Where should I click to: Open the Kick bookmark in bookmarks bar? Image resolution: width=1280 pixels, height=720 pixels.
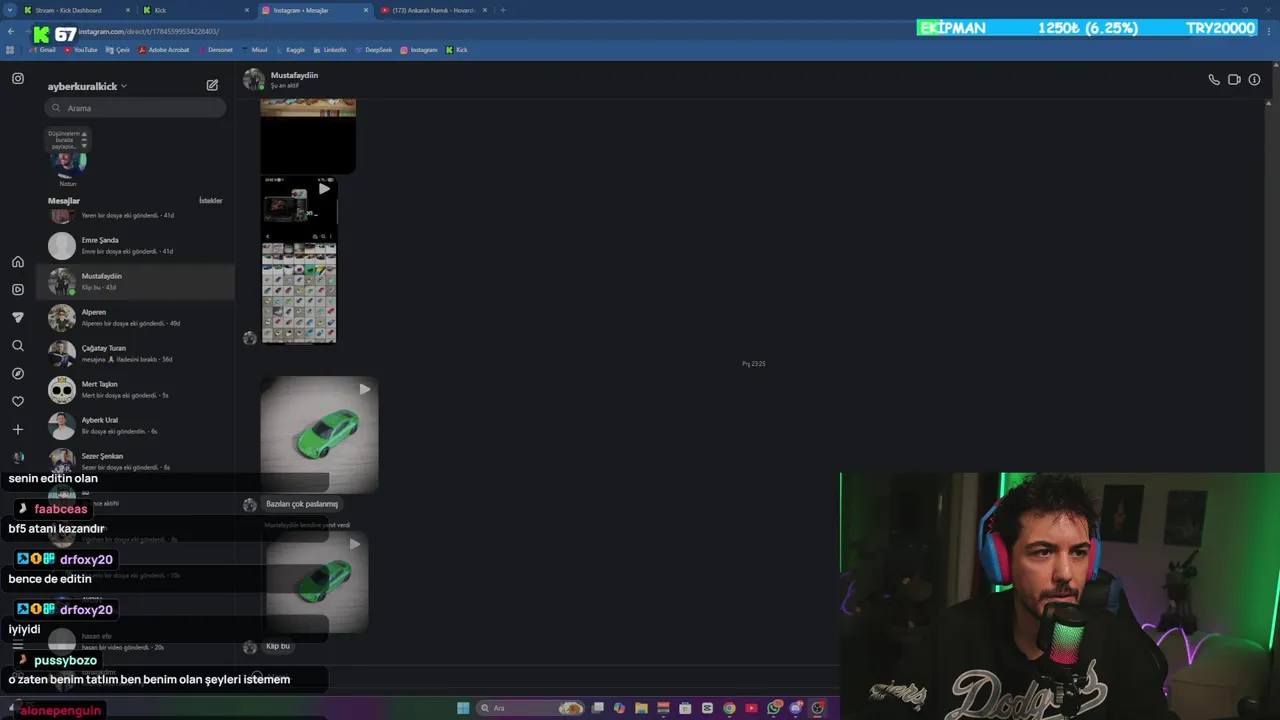point(457,49)
